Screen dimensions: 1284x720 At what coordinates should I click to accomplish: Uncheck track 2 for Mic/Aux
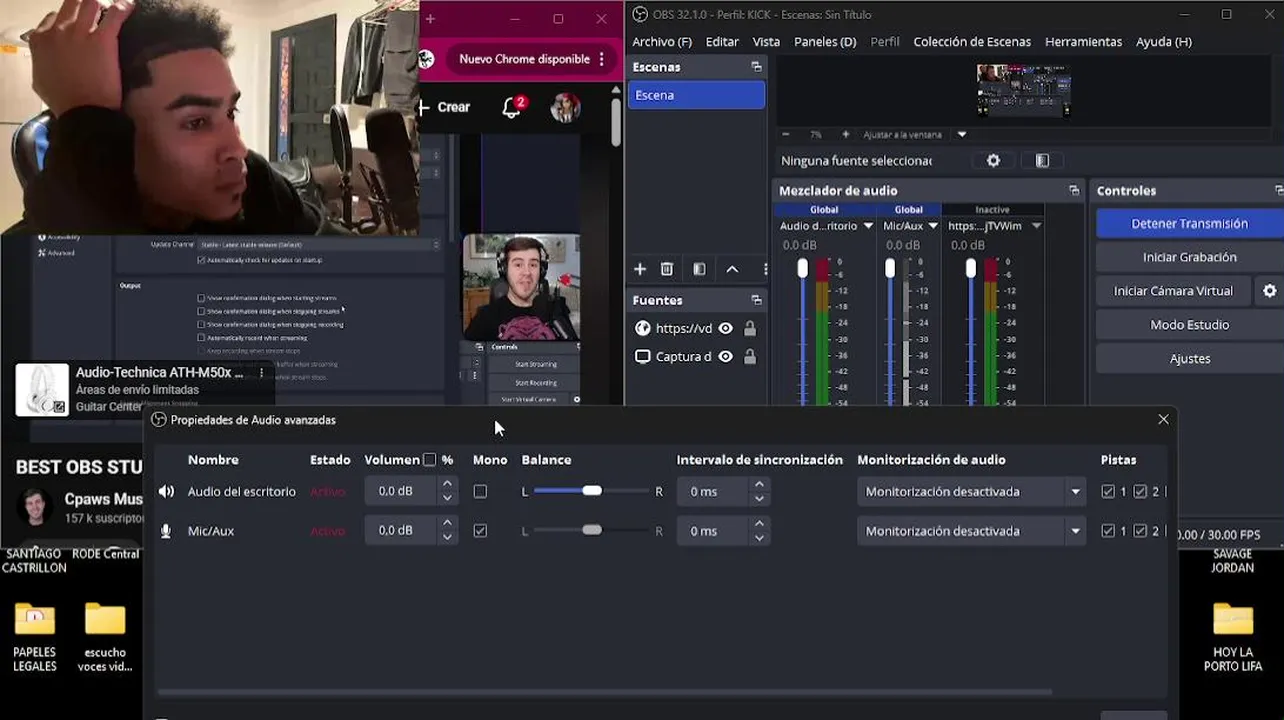pos(1140,531)
